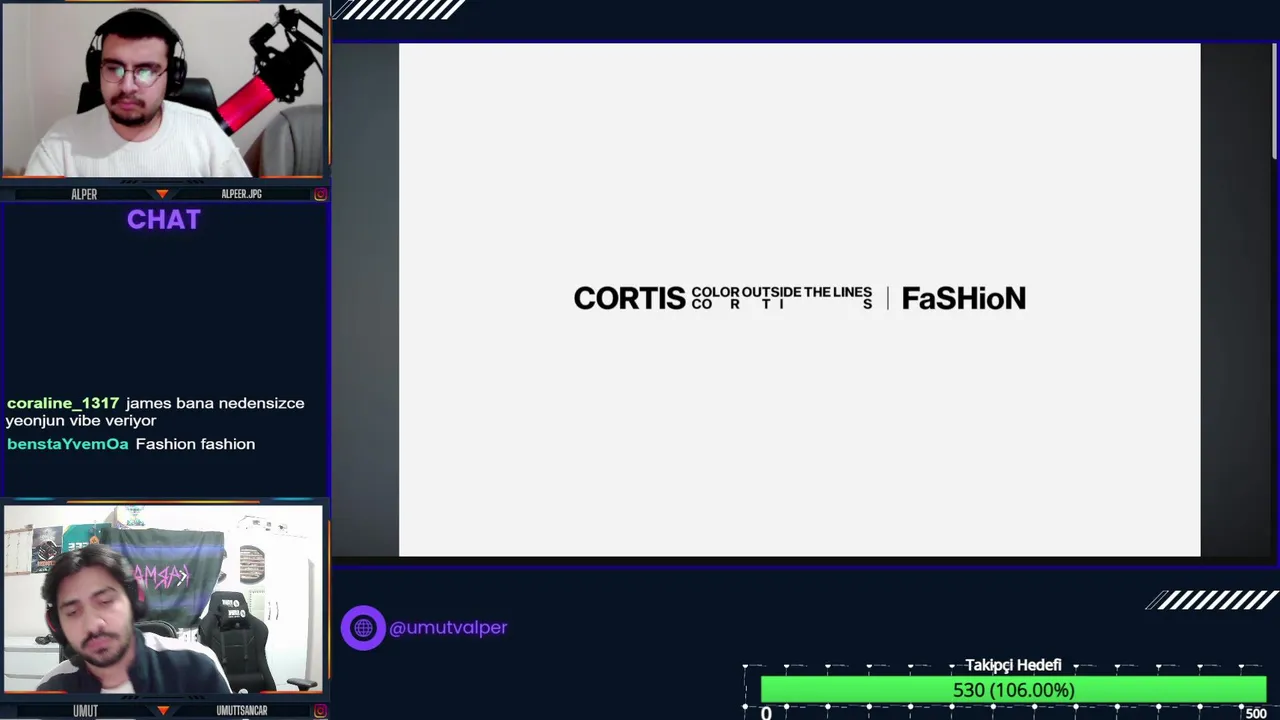Image resolution: width=1280 pixels, height=720 pixels.
Task: Click the Instagram icon next to UMUTTSANCAR
Action: (x=320, y=711)
